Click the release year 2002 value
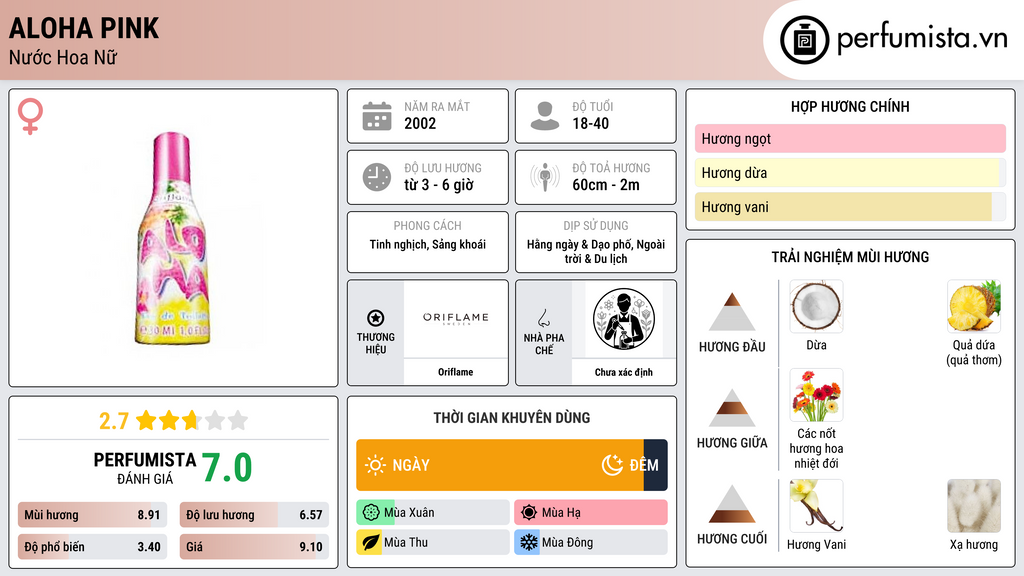 (420, 123)
